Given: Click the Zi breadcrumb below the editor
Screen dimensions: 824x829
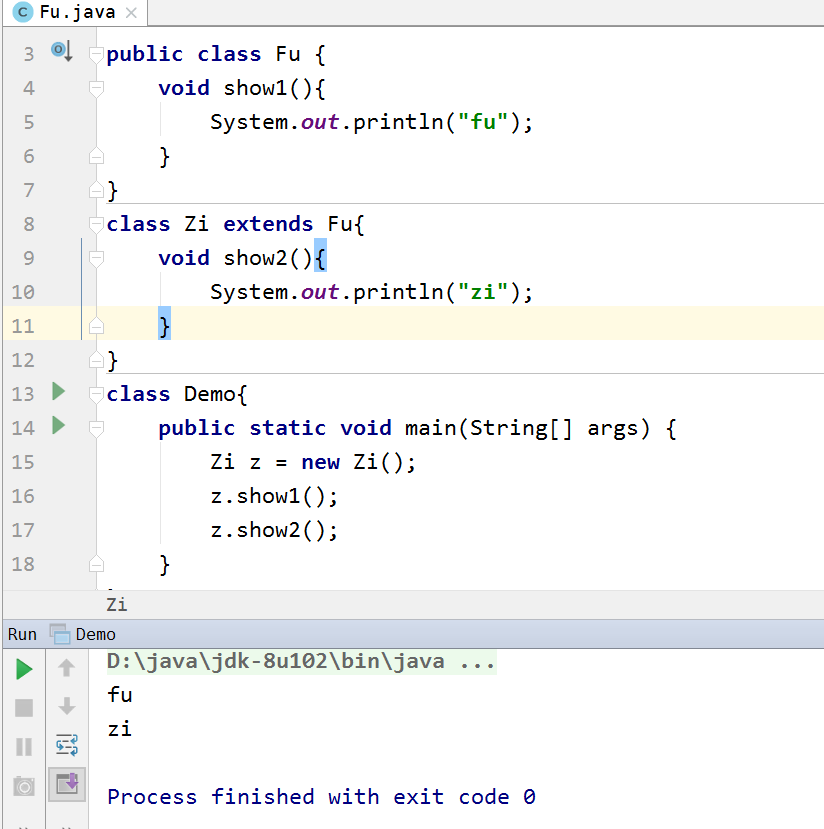Looking at the screenshot, I should tap(117, 604).
